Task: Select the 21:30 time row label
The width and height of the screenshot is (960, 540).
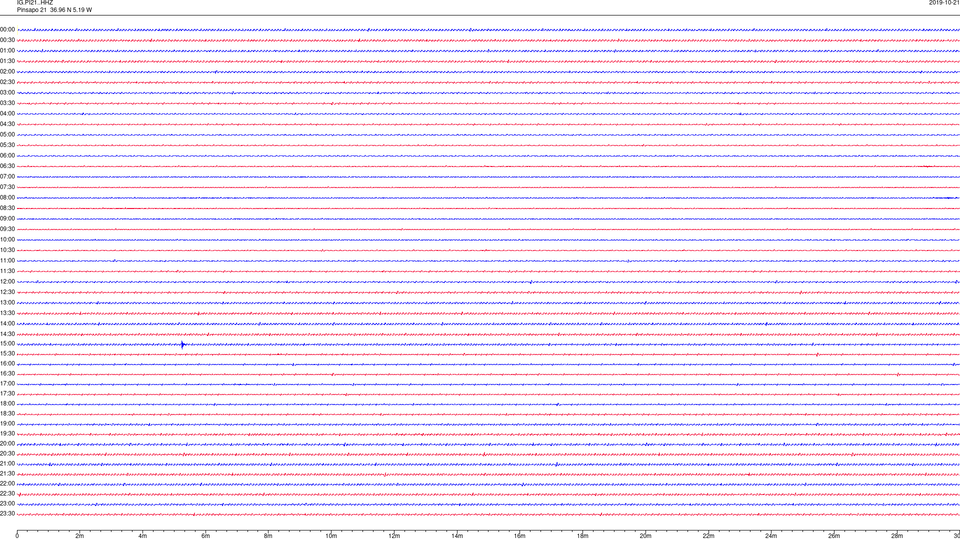Action: [7, 473]
